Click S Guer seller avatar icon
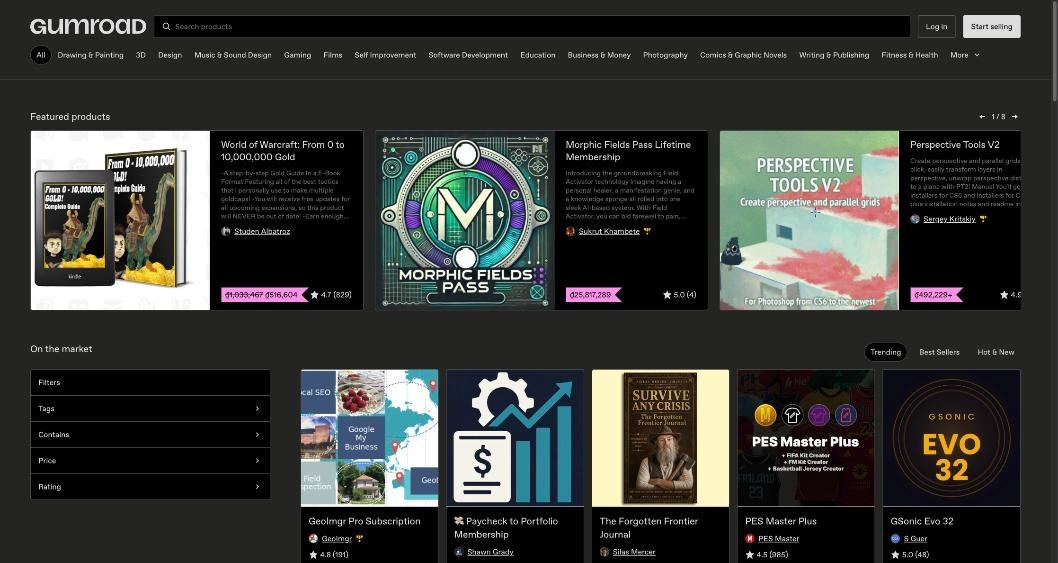Screen dimensions: 1058x563 point(895,539)
